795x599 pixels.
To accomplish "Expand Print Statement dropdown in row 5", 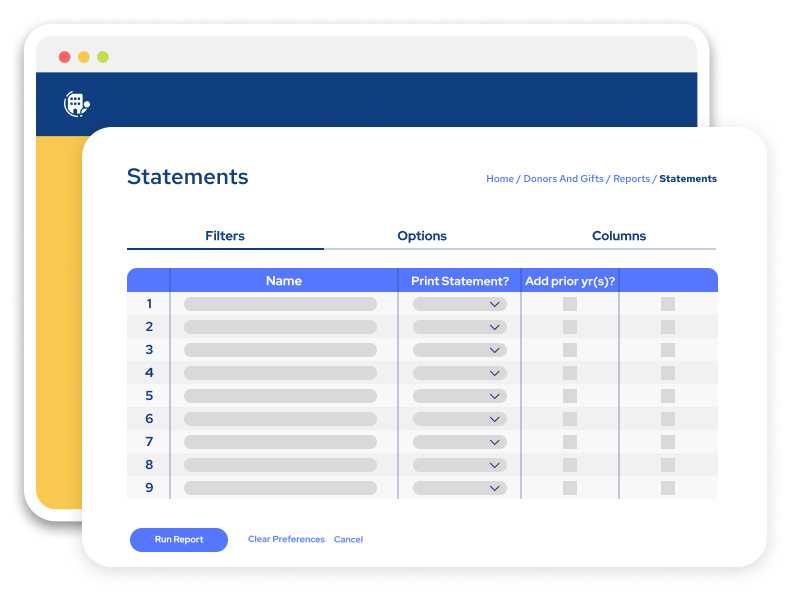I will coord(460,396).
